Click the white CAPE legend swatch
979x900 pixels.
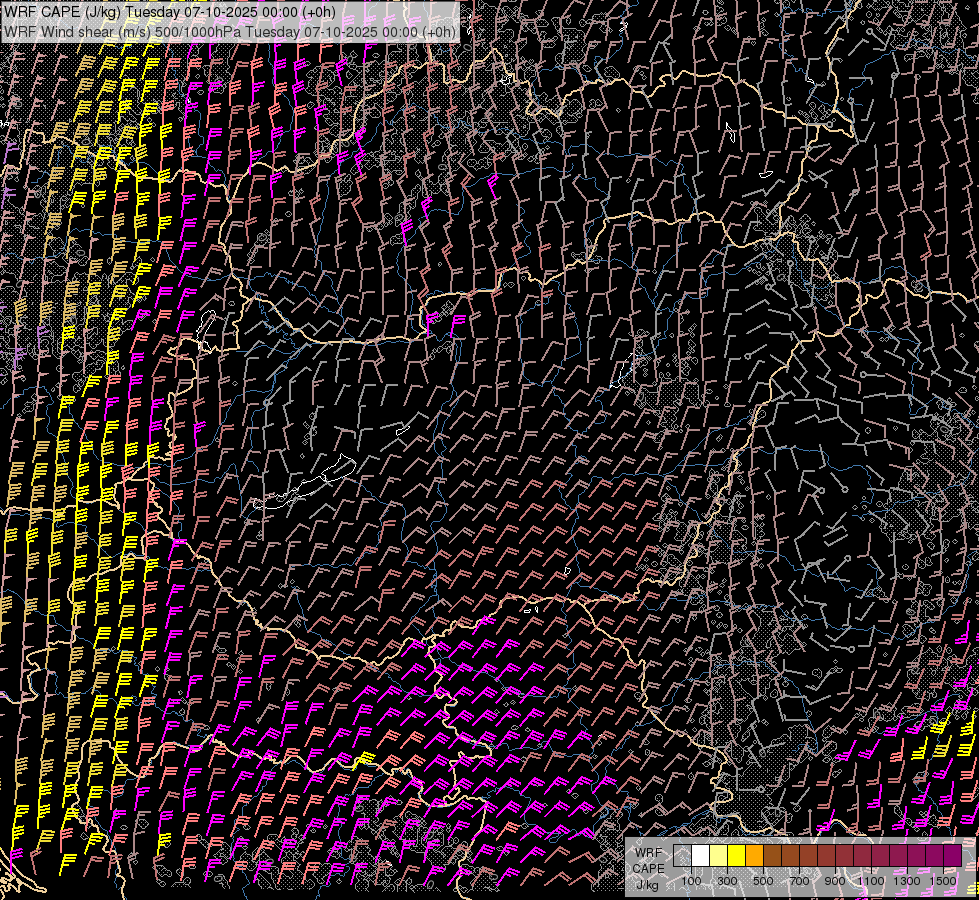700,856
